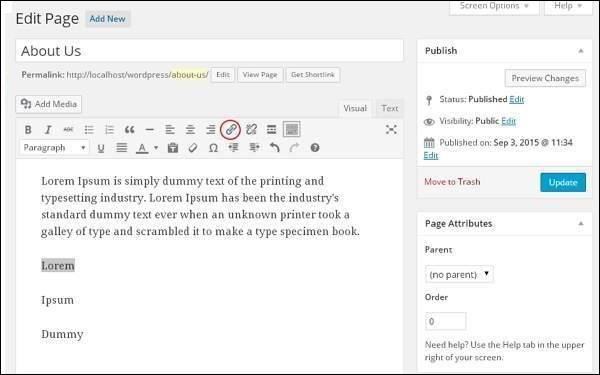Toggle bold formatting in editor toolbar
600x375 pixels.
(x=28, y=130)
